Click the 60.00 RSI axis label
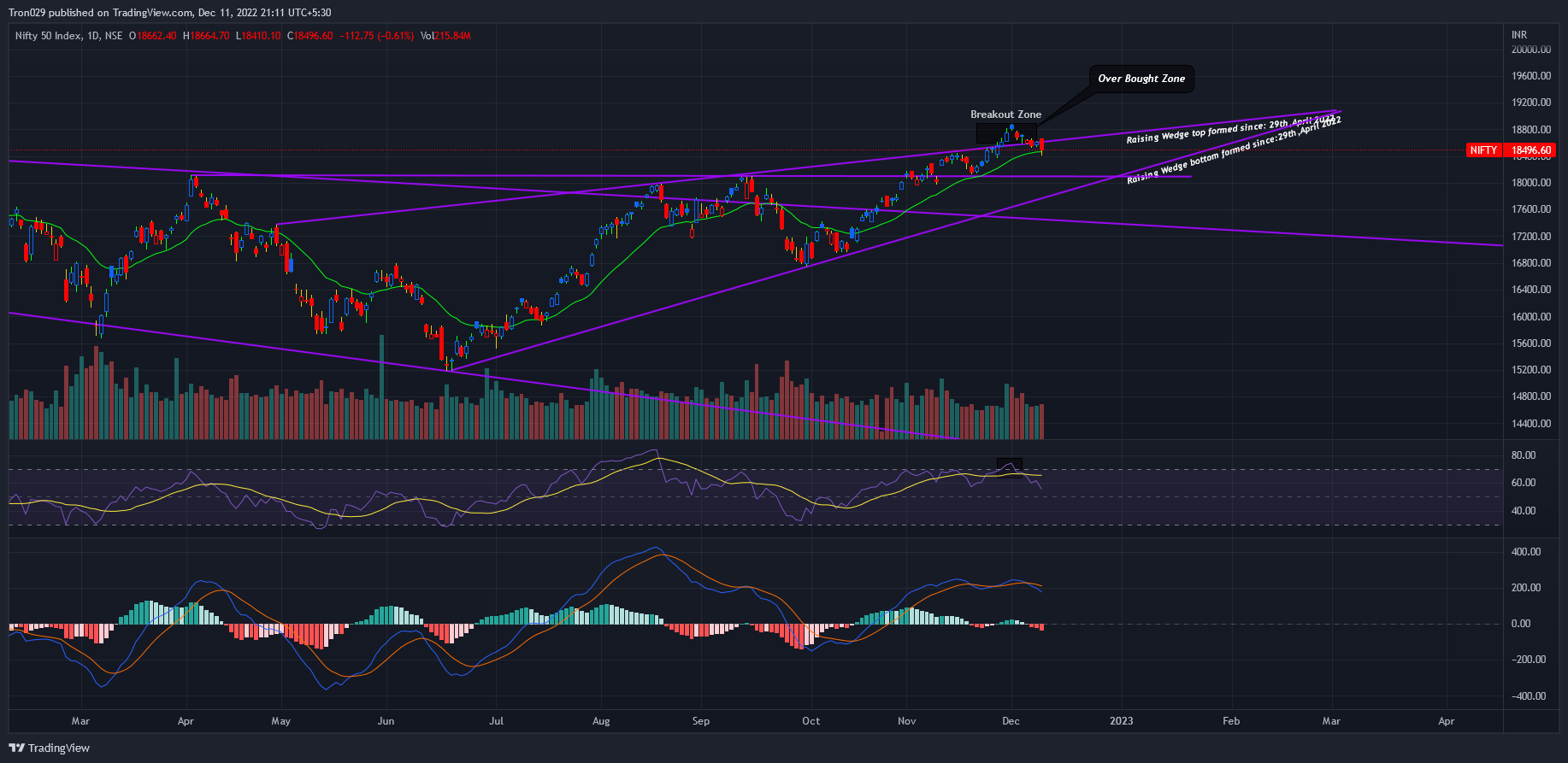Screen dimensions: 1568x763 tap(1524, 483)
